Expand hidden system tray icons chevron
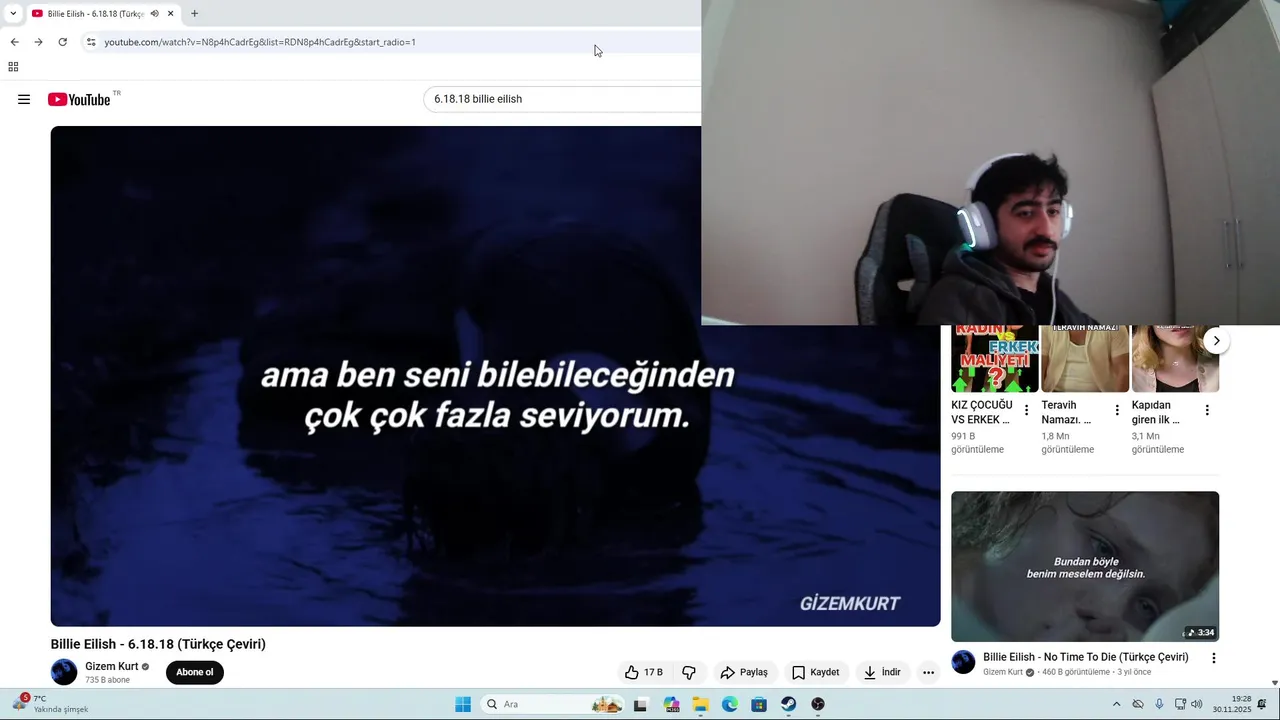This screenshot has width=1280, height=720. pos(1116,704)
